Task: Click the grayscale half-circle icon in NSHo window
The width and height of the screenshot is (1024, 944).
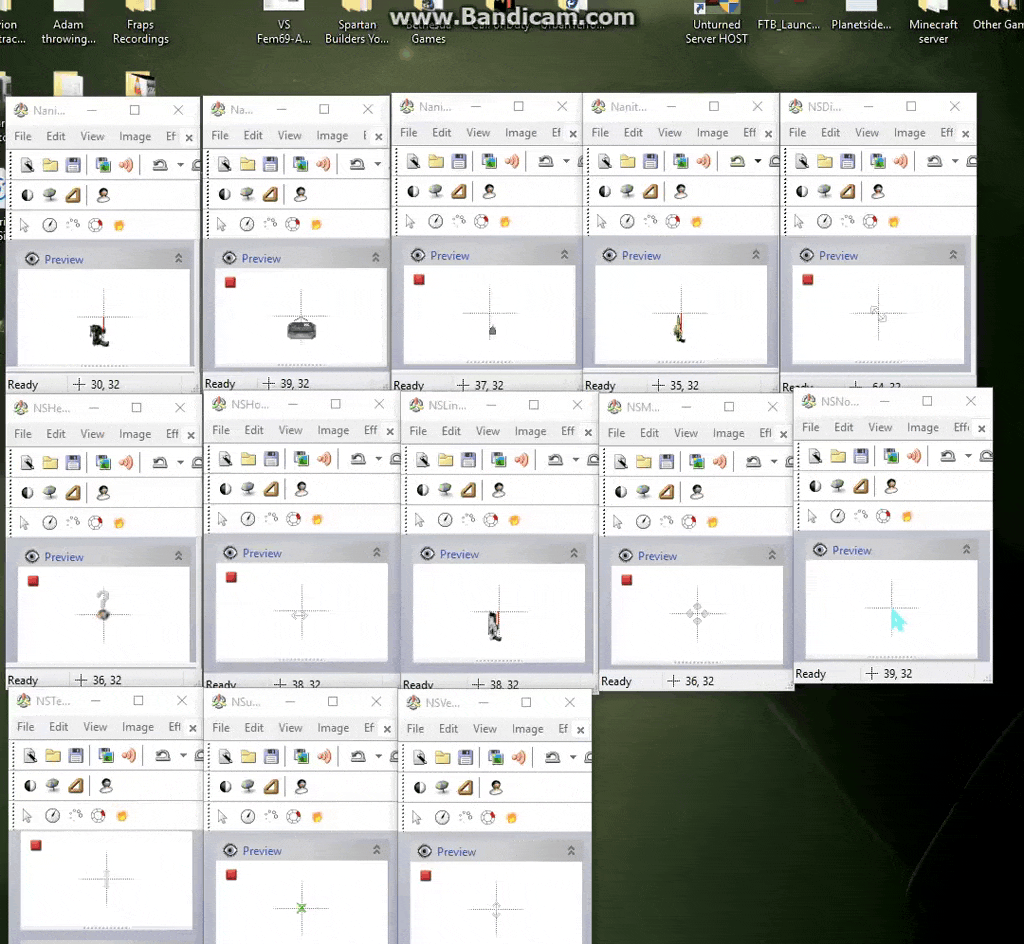Action: 225,489
